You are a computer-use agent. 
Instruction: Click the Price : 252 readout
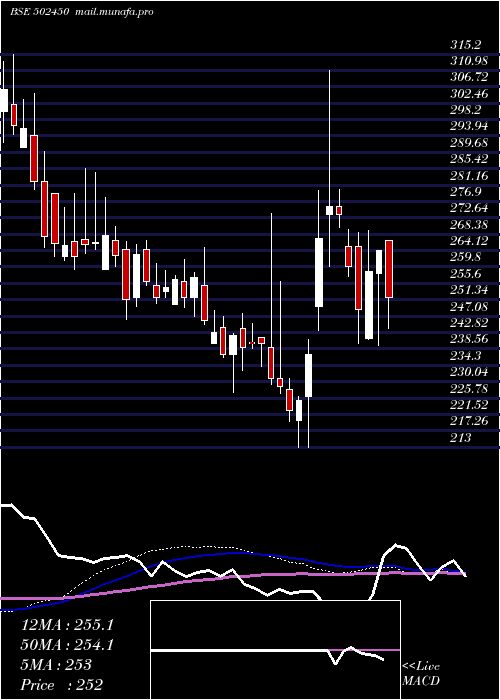(62, 685)
